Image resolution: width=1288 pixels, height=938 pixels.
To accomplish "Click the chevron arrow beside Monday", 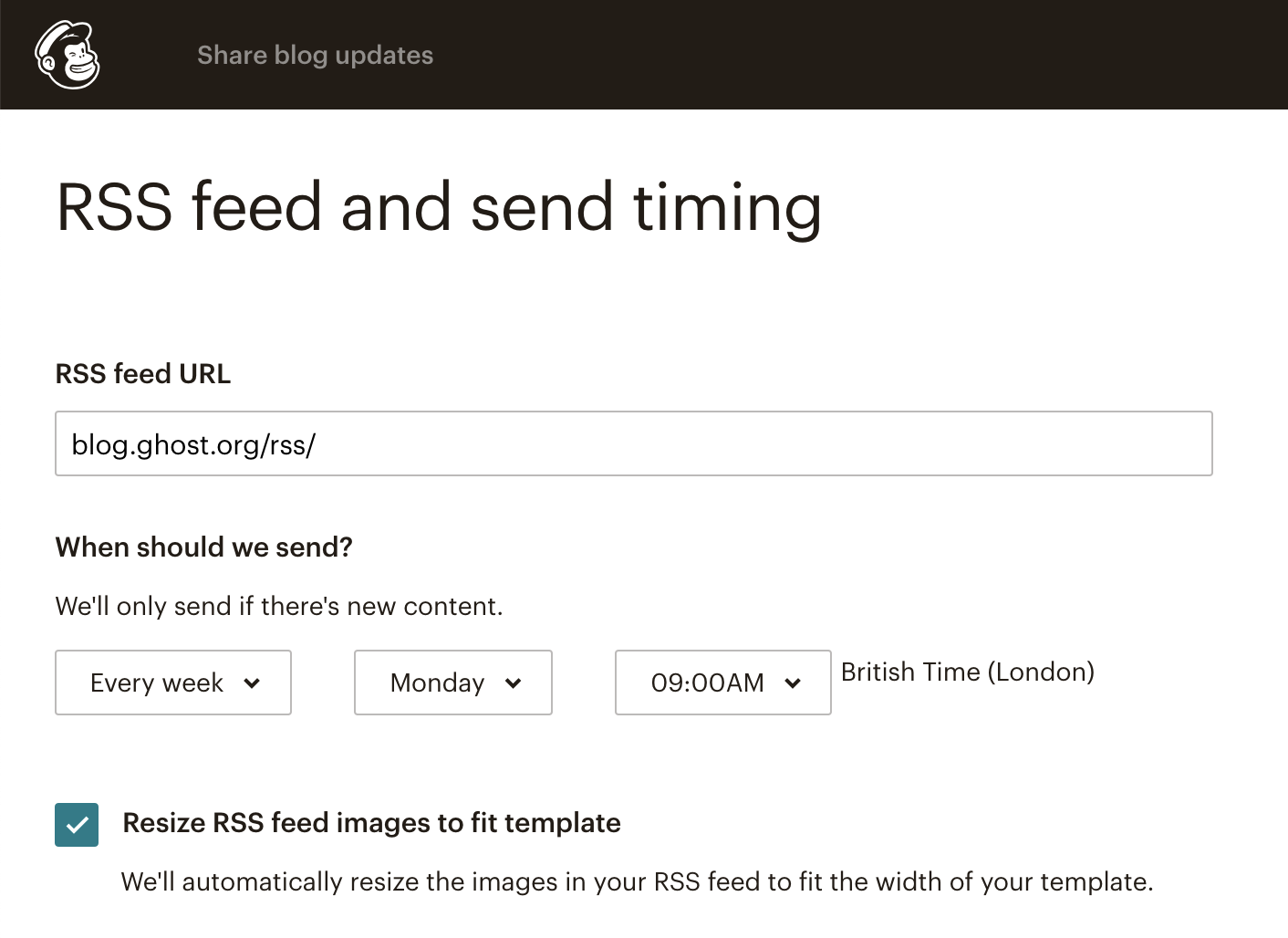I will (514, 683).
